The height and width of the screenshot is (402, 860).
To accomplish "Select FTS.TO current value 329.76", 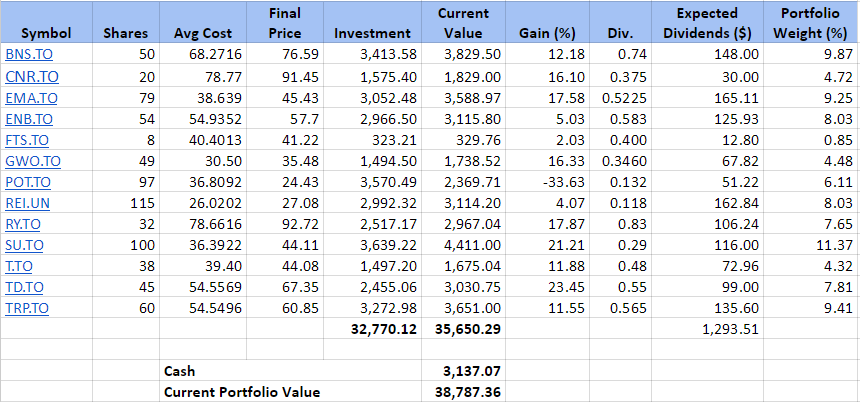I will [463, 140].
